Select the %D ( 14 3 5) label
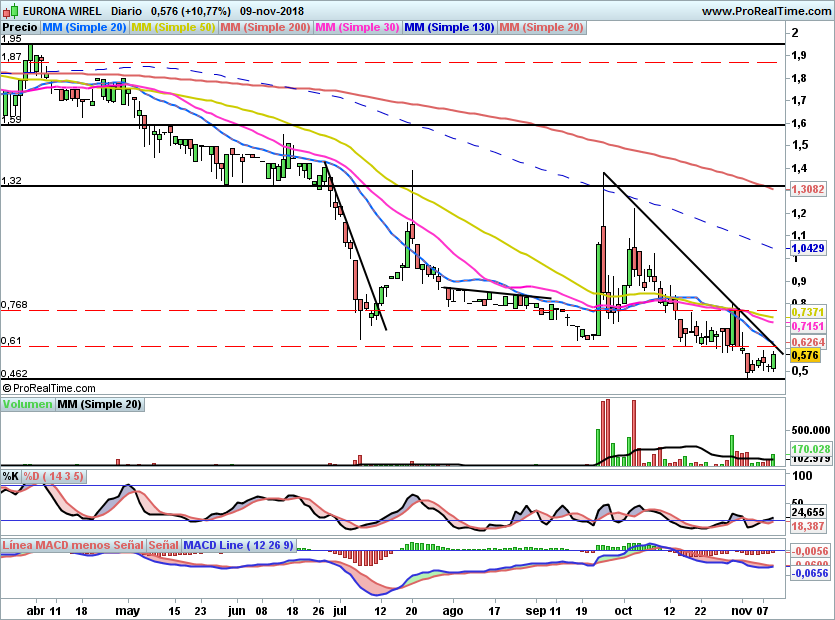835x620 pixels. (x=53, y=476)
